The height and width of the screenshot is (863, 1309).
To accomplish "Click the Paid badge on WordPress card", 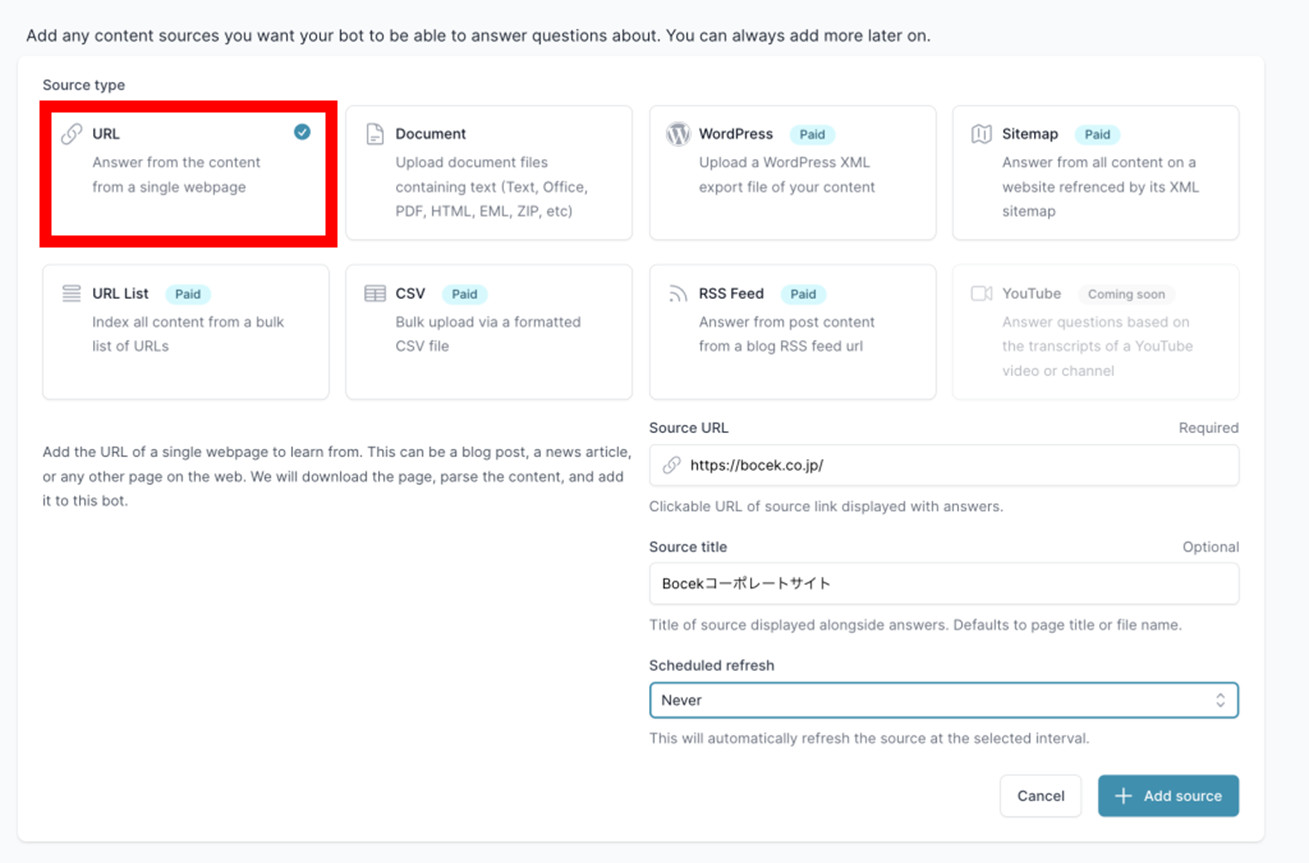I will coord(812,134).
